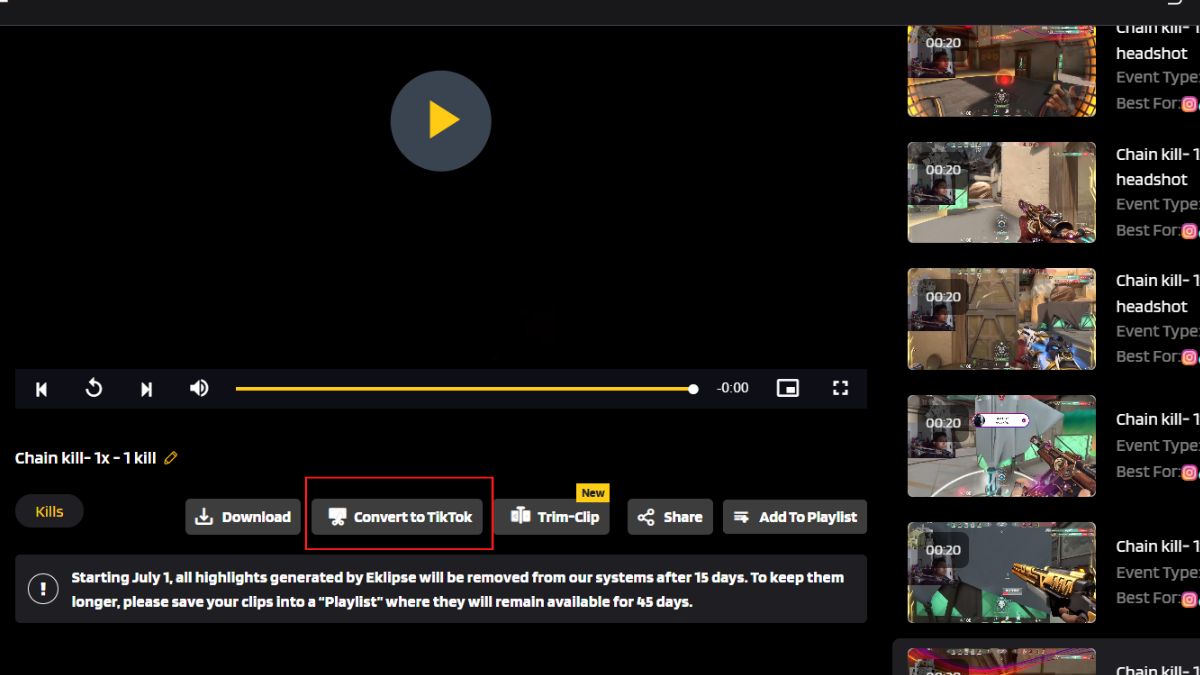Skip to previous clip in the player
The width and height of the screenshot is (1200, 675).
coord(41,388)
